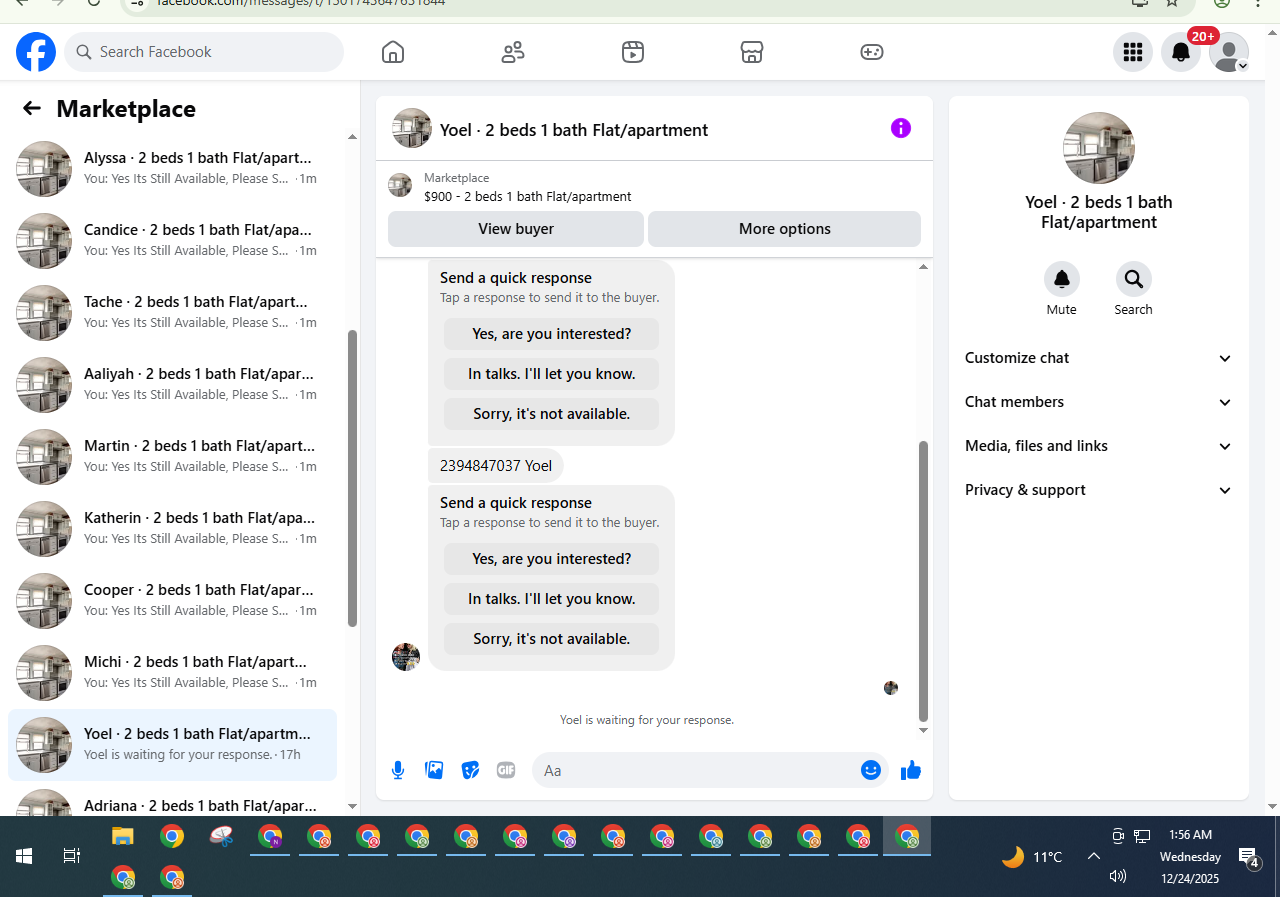Viewport: 1280px width, 897px height.
Task: Click the View buyer button
Action: [x=516, y=229]
